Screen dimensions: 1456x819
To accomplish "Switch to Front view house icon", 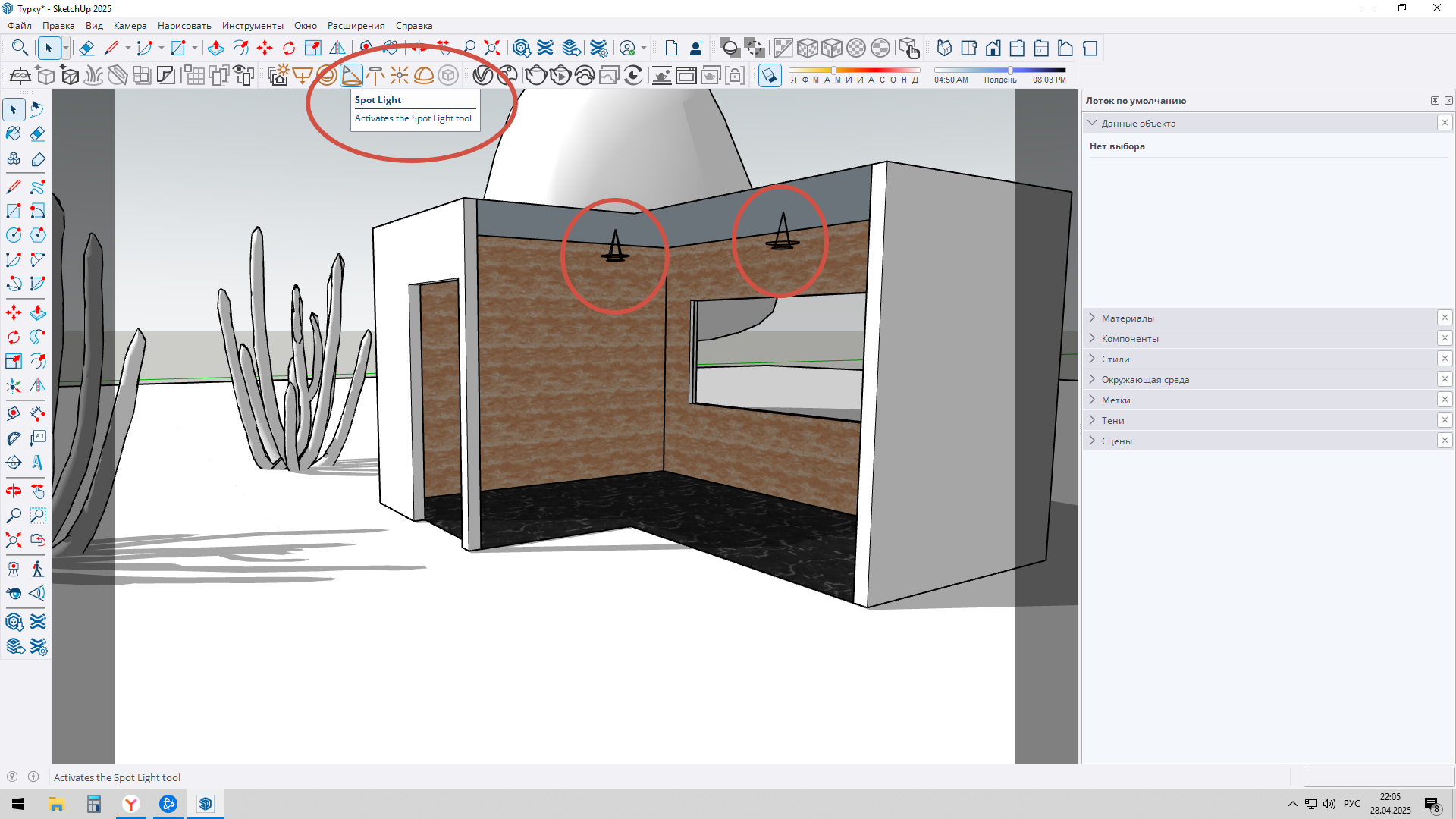I will [993, 49].
